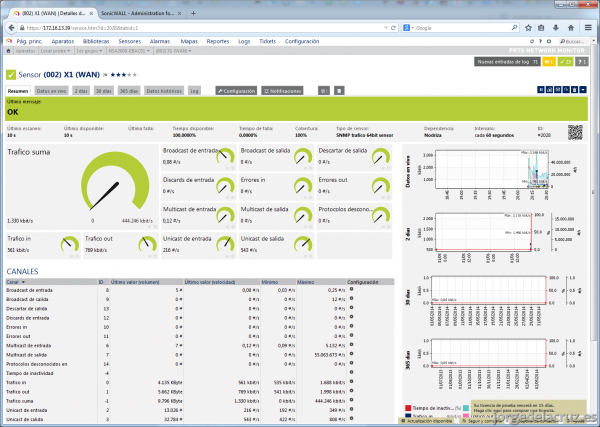Click the email icon in sensor toolbar
Viewport: 600px width, 427px height.
tap(558, 90)
